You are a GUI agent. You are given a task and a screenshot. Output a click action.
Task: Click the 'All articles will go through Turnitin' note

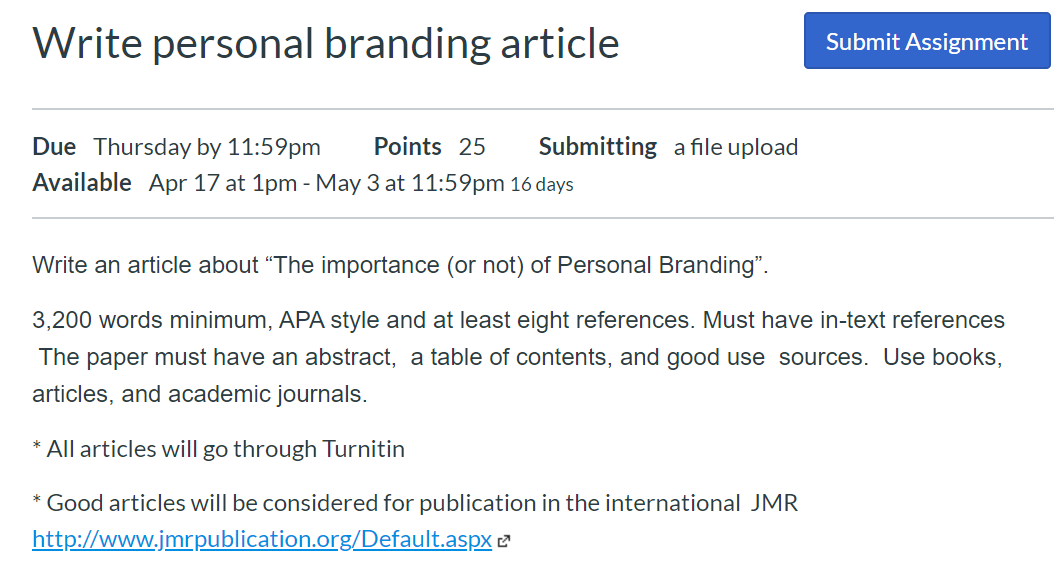218,449
